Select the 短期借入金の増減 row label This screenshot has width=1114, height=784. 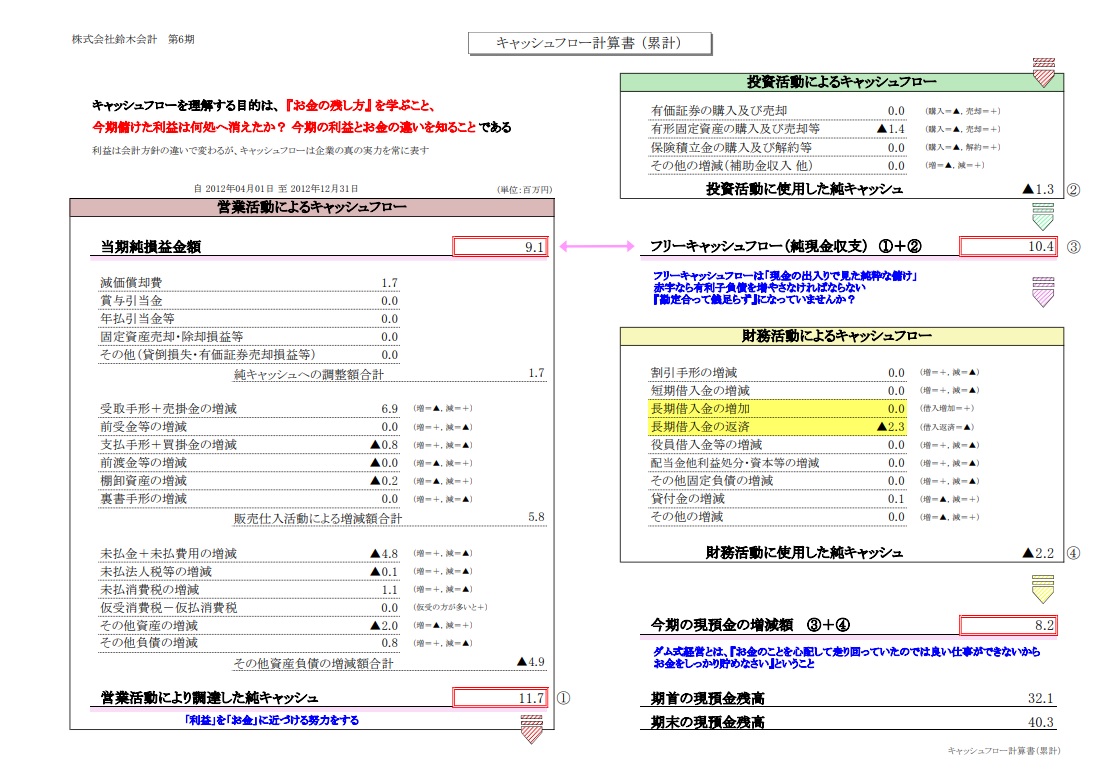[700, 391]
